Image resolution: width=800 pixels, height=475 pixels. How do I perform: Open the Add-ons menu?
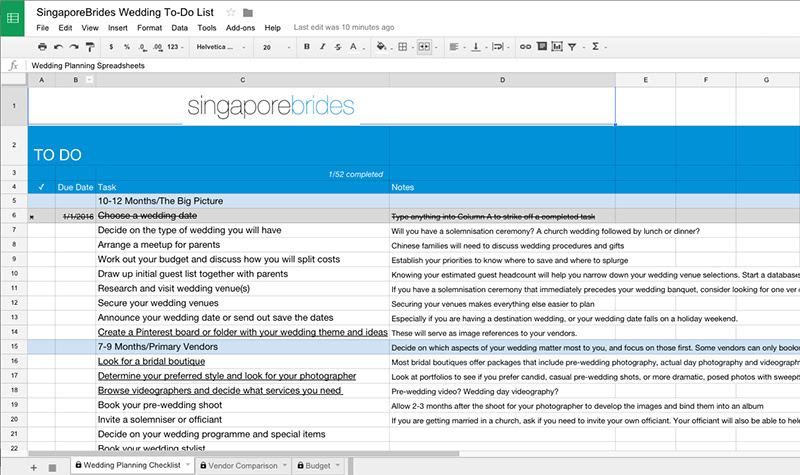point(240,28)
